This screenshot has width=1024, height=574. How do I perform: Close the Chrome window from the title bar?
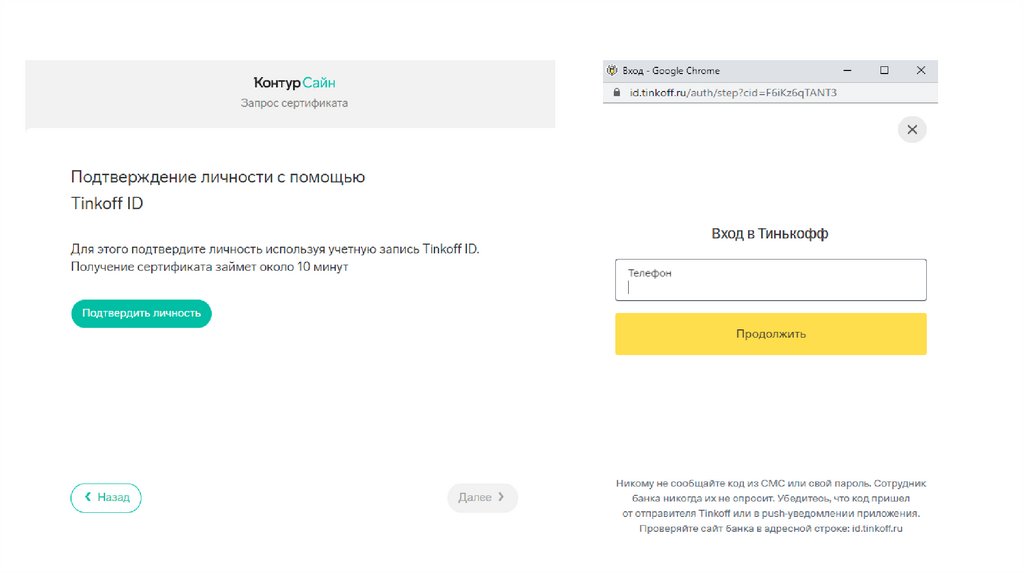tap(920, 71)
